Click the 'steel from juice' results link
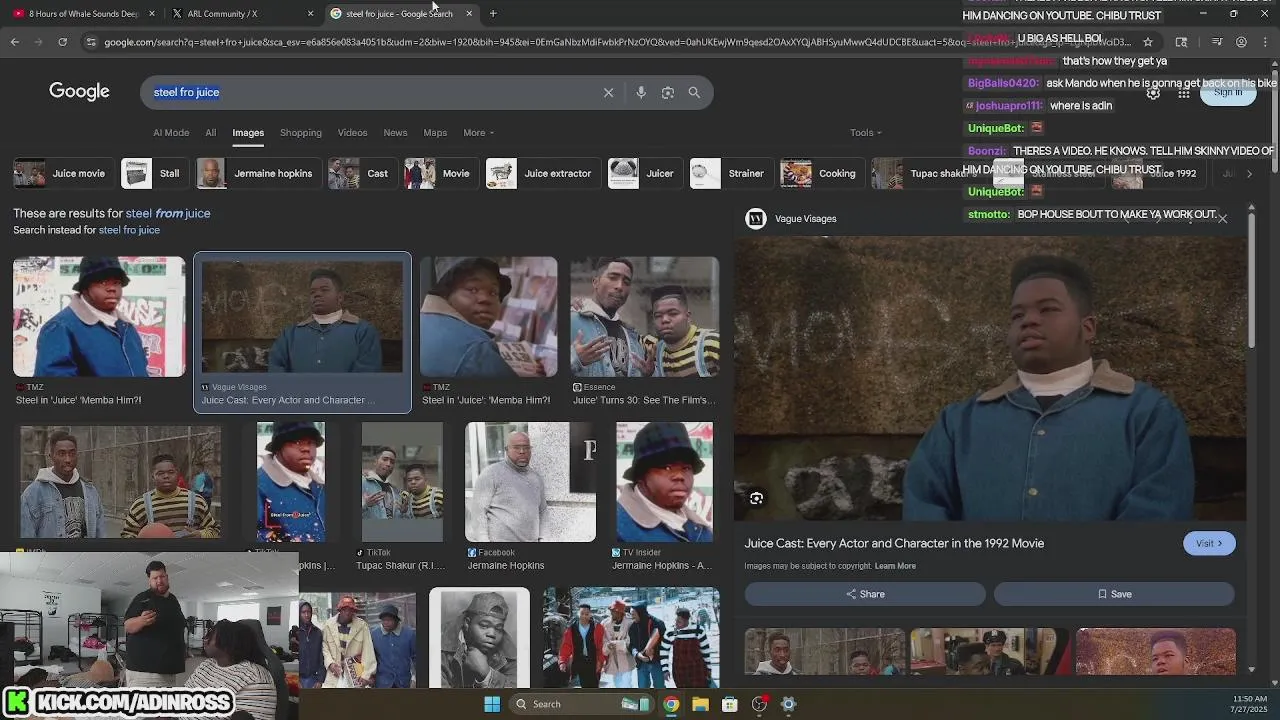The image size is (1280, 720). pyautogui.click(x=168, y=213)
